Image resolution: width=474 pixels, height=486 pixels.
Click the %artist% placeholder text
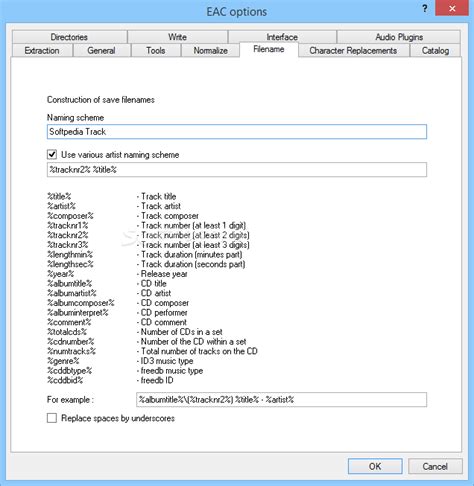pyautogui.click(x=61, y=206)
